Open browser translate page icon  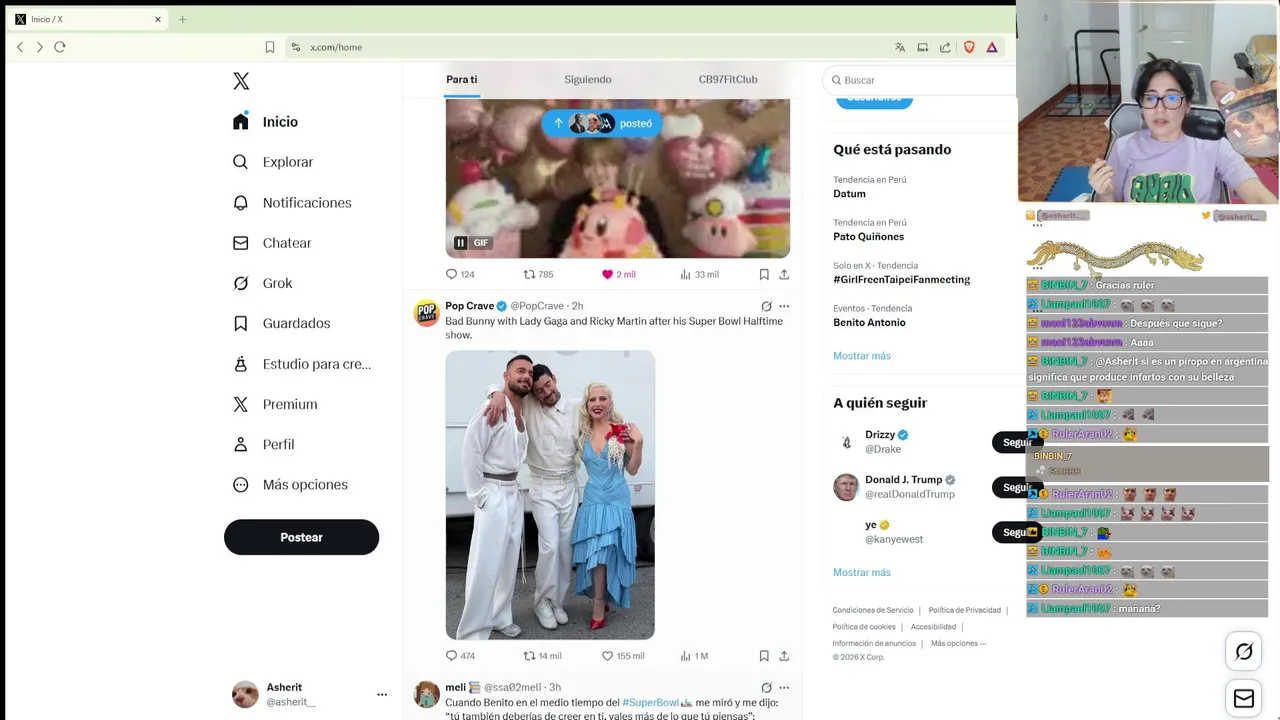click(x=900, y=47)
